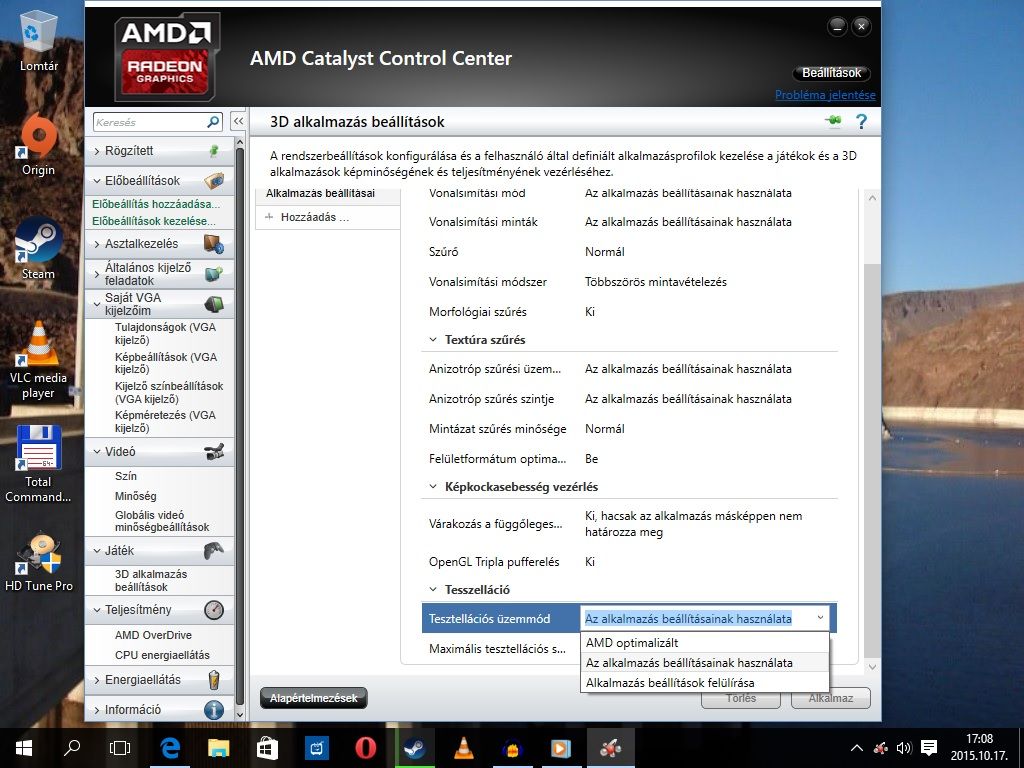This screenshot has height=768, width=1024.
Task: Collapse the Előbeállítások sidebar group
Action: (x=97, y=181)
